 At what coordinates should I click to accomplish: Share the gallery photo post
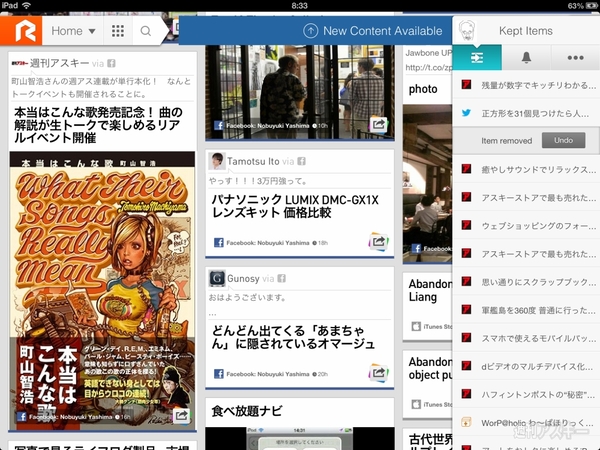[x=378, y=124]
